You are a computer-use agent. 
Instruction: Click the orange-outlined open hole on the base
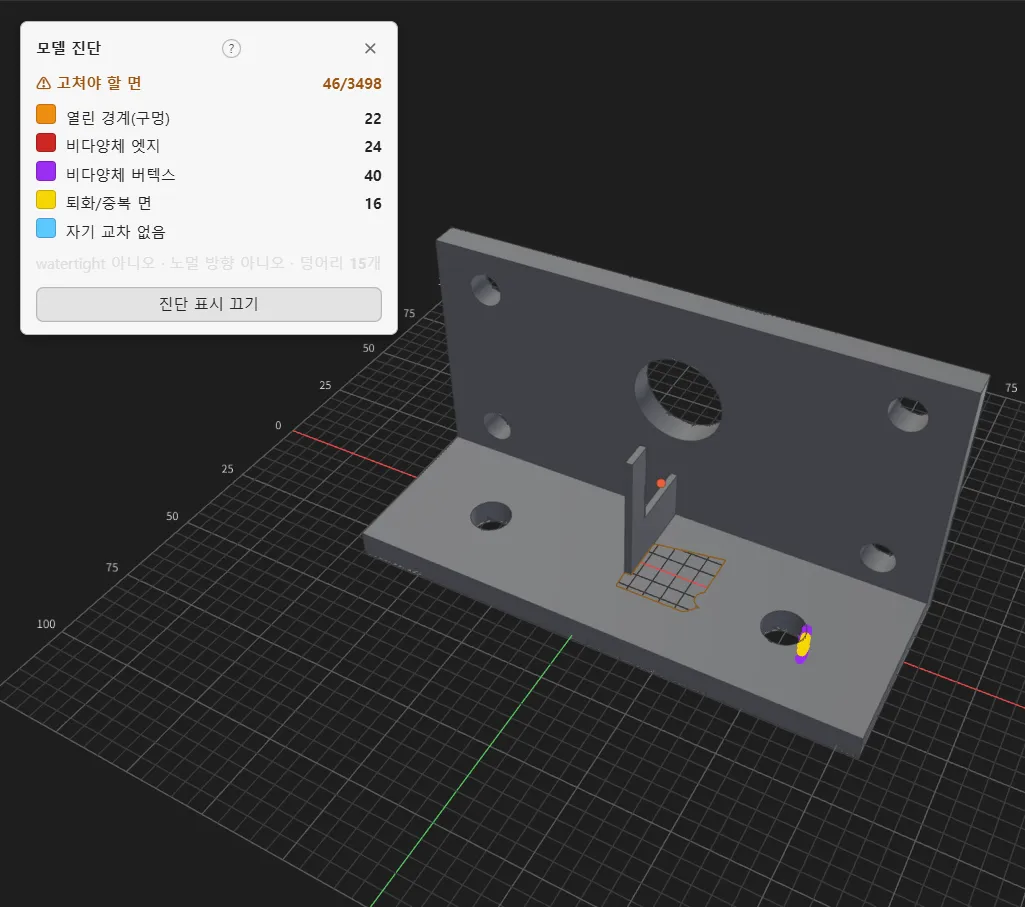coord(671,577)
